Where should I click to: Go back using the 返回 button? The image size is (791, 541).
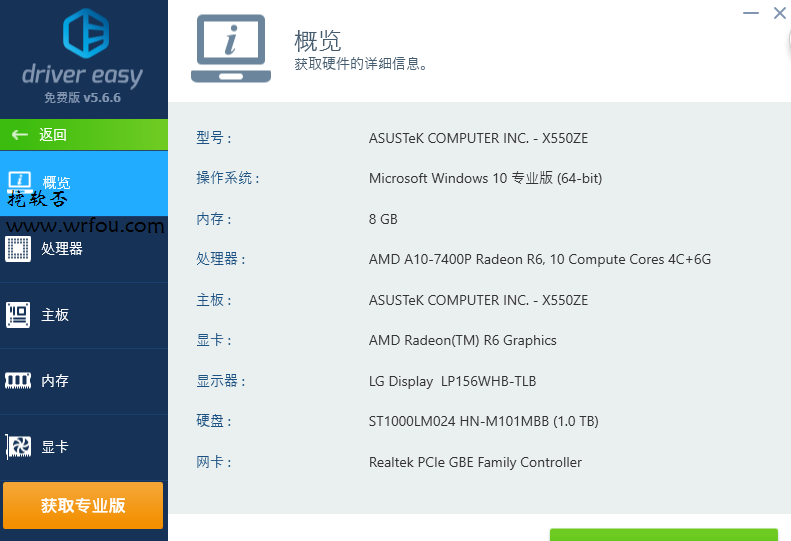(x=84, y=135)
